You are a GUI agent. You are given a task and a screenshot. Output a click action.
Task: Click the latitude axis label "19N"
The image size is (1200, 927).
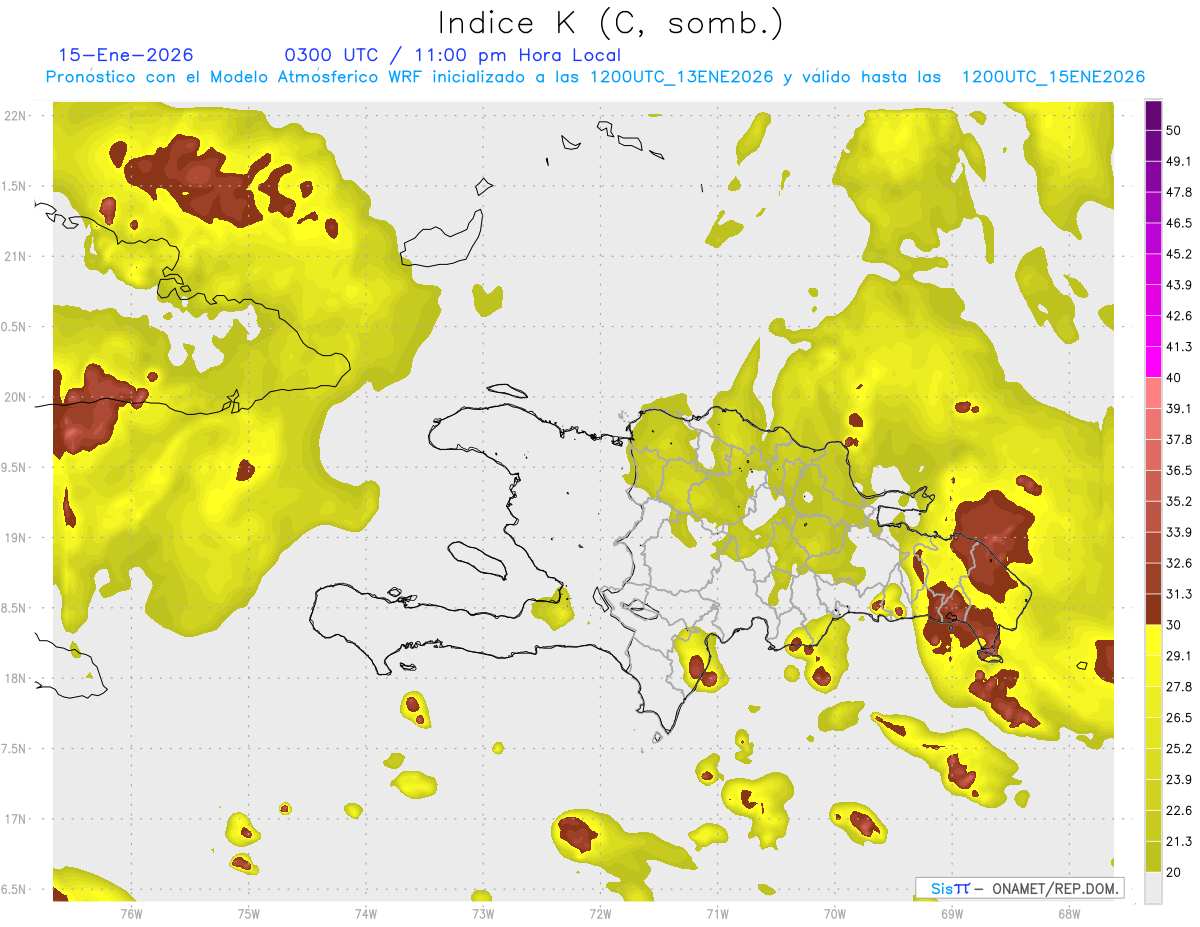coord(15,538)
